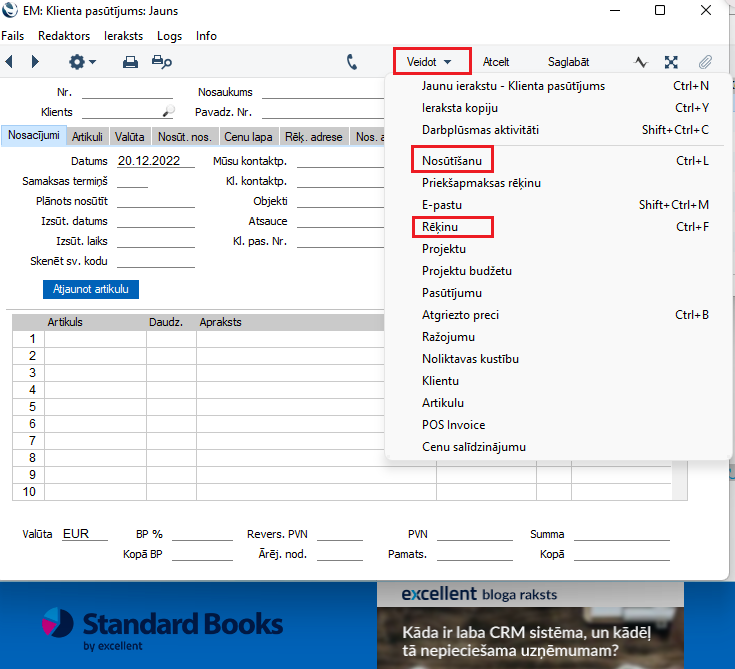The width and height of the screenshot is (735, 669).
Task: Click the printer icon
Action: [x=130, y=62]
